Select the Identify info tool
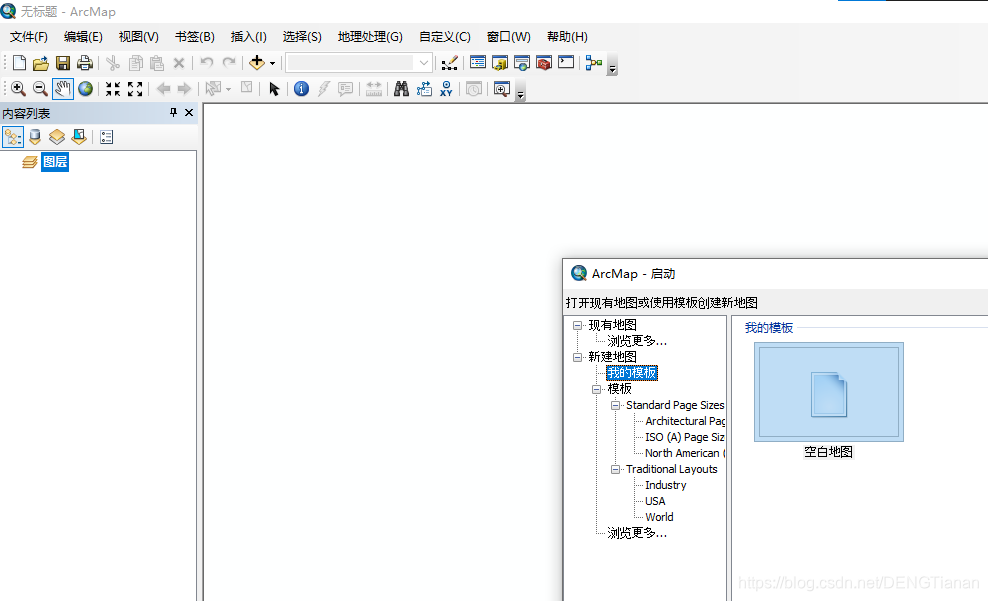Viewport: 988px width, 601px height. pyautogui.click(x=301, y=89)
